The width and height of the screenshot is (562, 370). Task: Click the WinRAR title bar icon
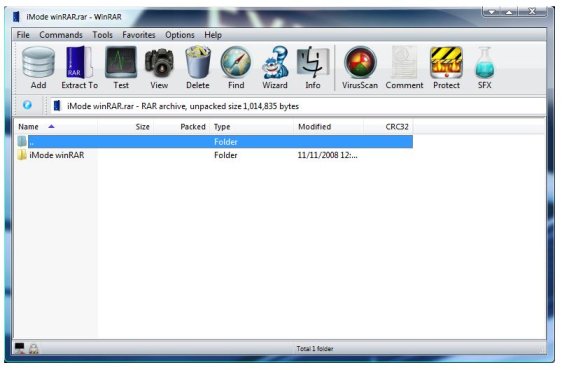[16, 16]
